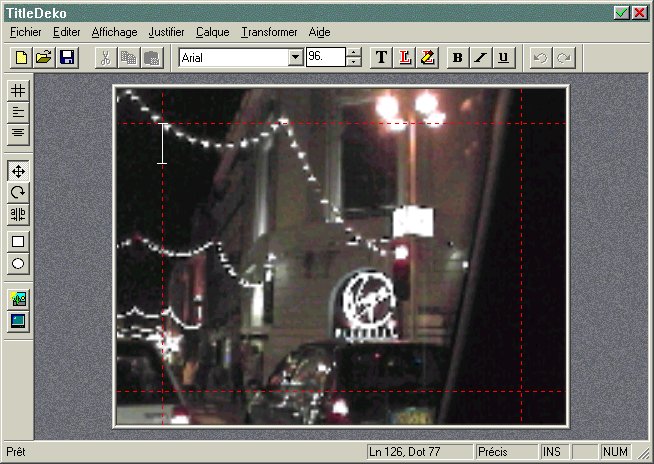Select the rotate tool in the sidebar
654x464 pixels.
coord(18,192)
